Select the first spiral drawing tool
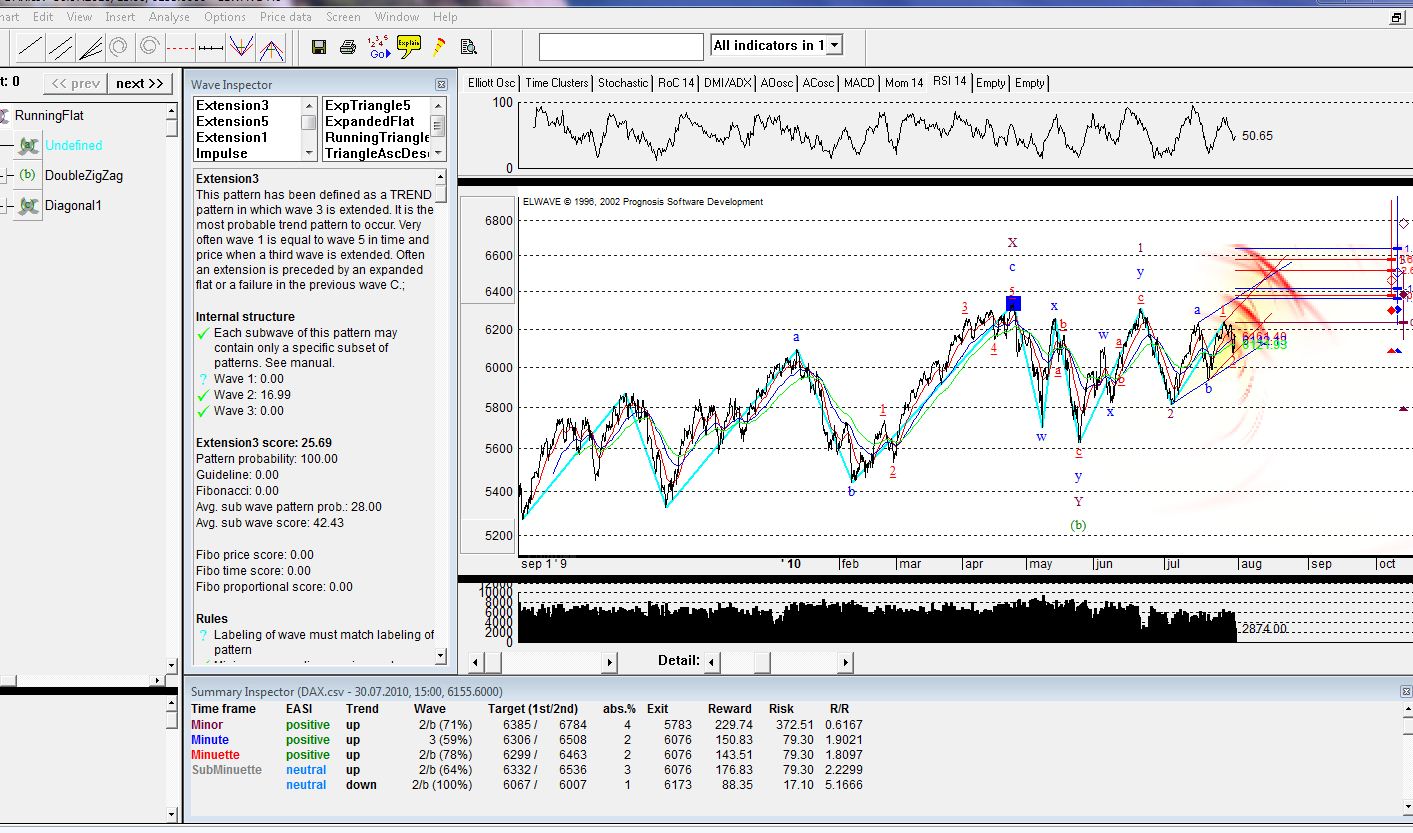The image size is (1413, 833). pos(120,46)
